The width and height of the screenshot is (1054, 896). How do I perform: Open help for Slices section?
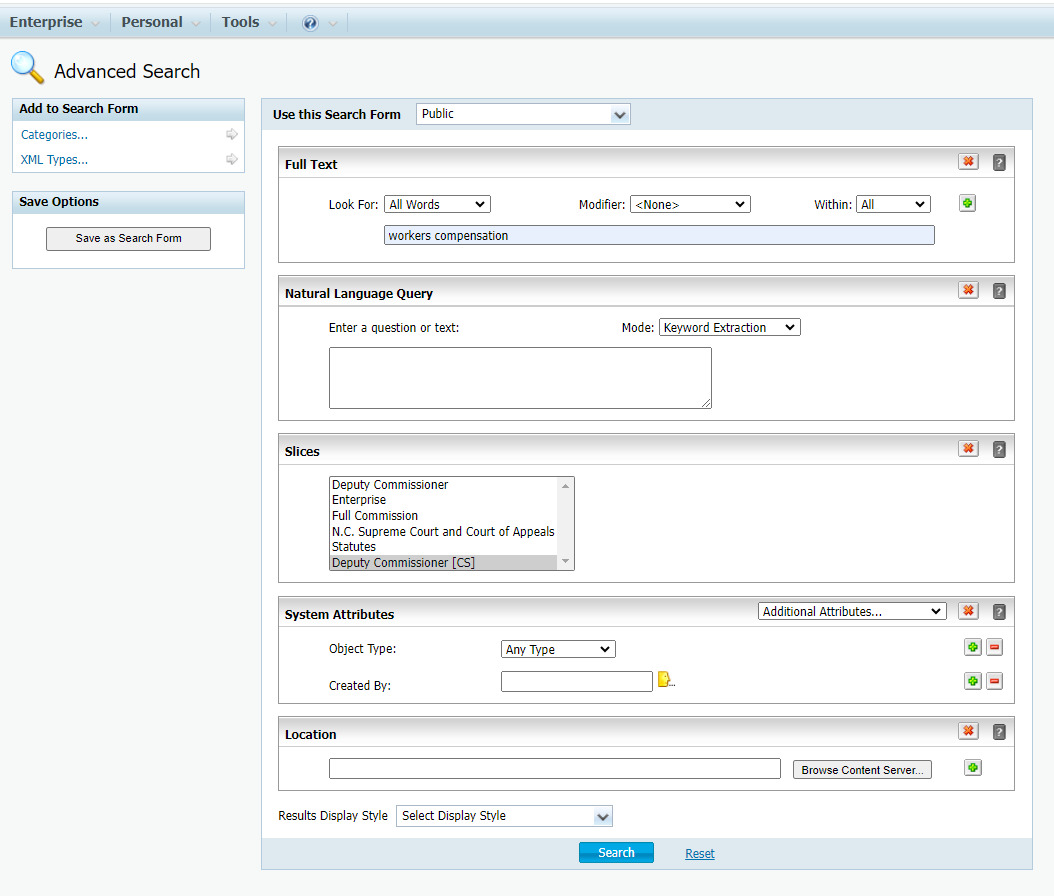(999, 450)
